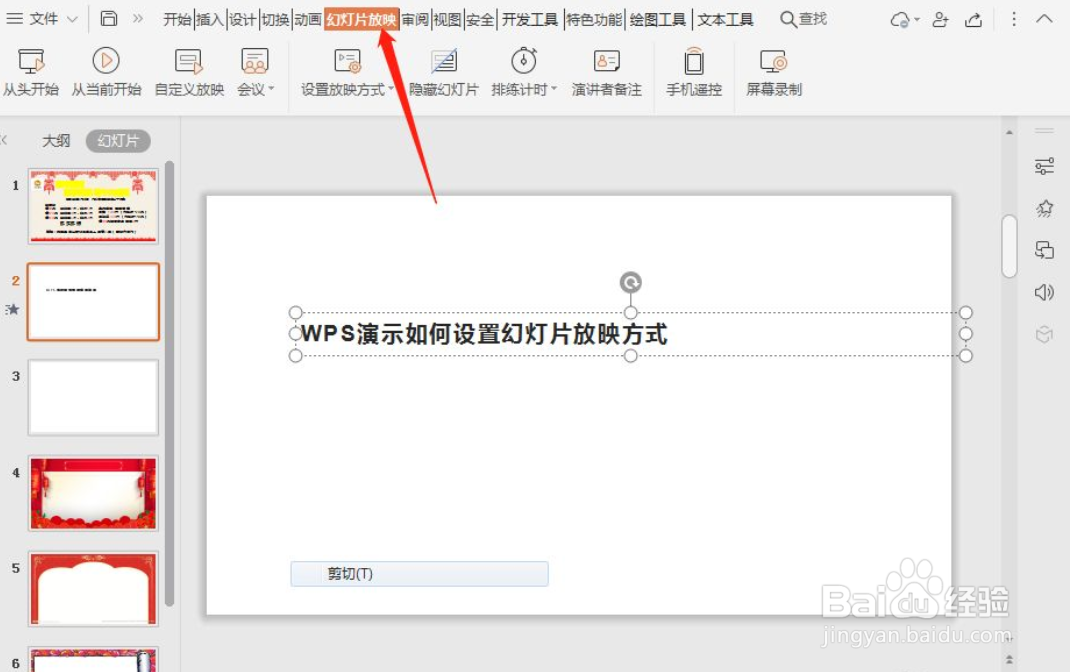This screenshot has width=1070, height=672.
Task: Click the rotation handle above the text box
Action: (631, 282)
